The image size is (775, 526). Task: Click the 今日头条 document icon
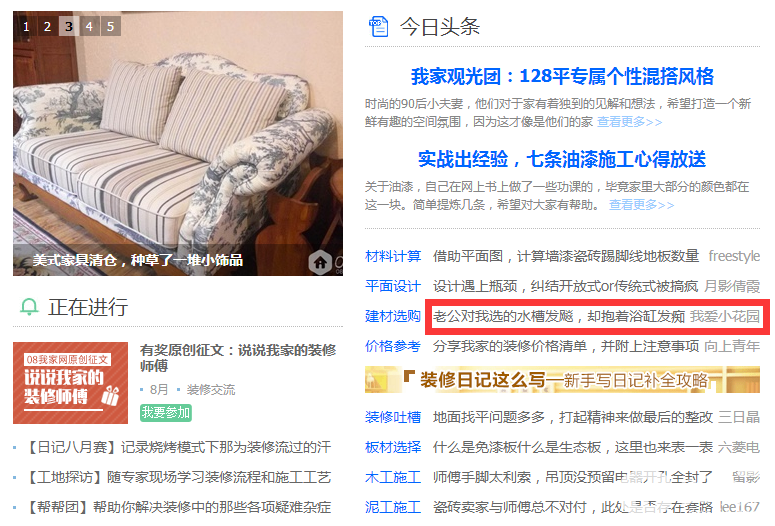pos(379,27)
